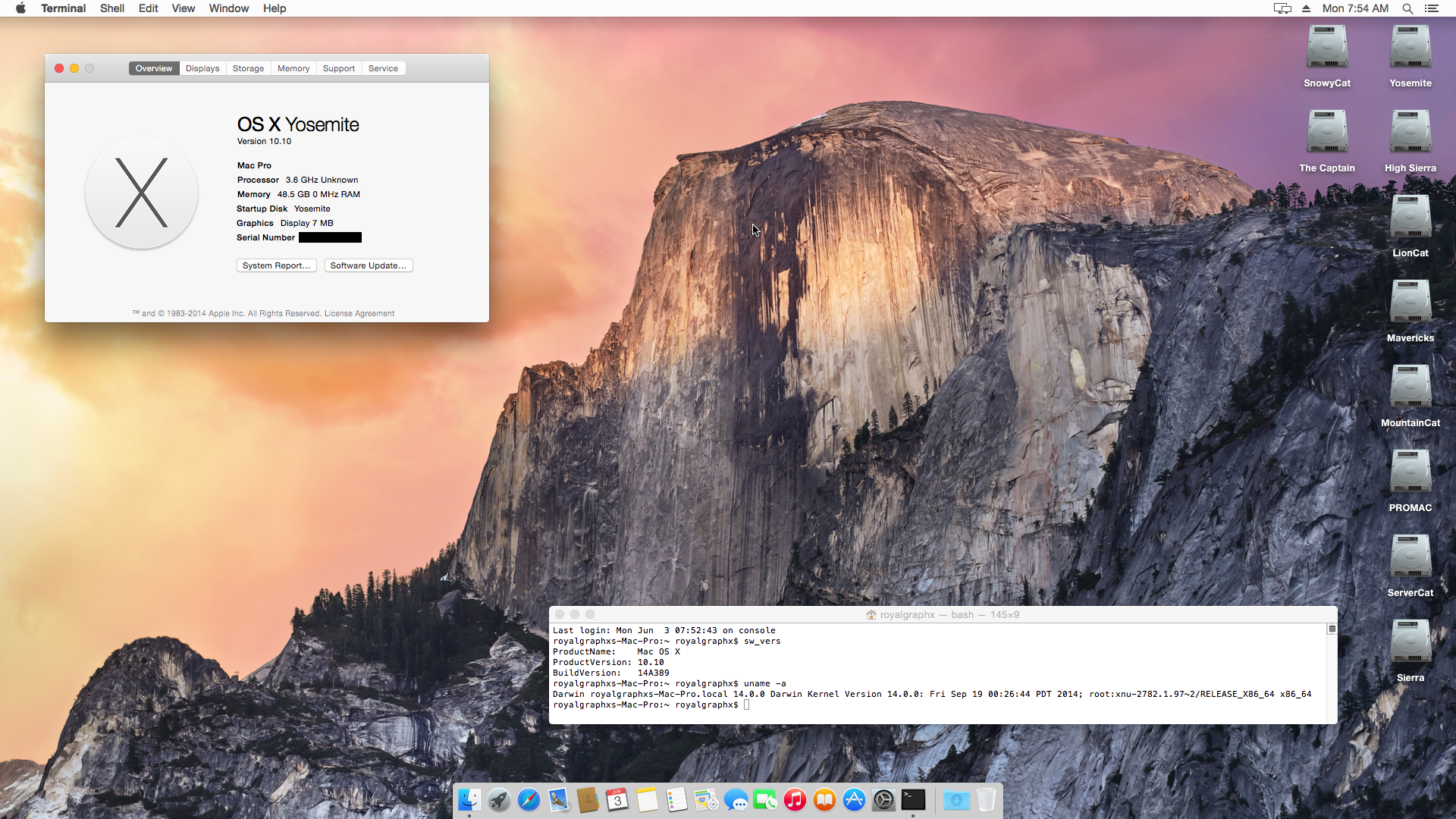Click the Version 10.10 text

[264, 141]
